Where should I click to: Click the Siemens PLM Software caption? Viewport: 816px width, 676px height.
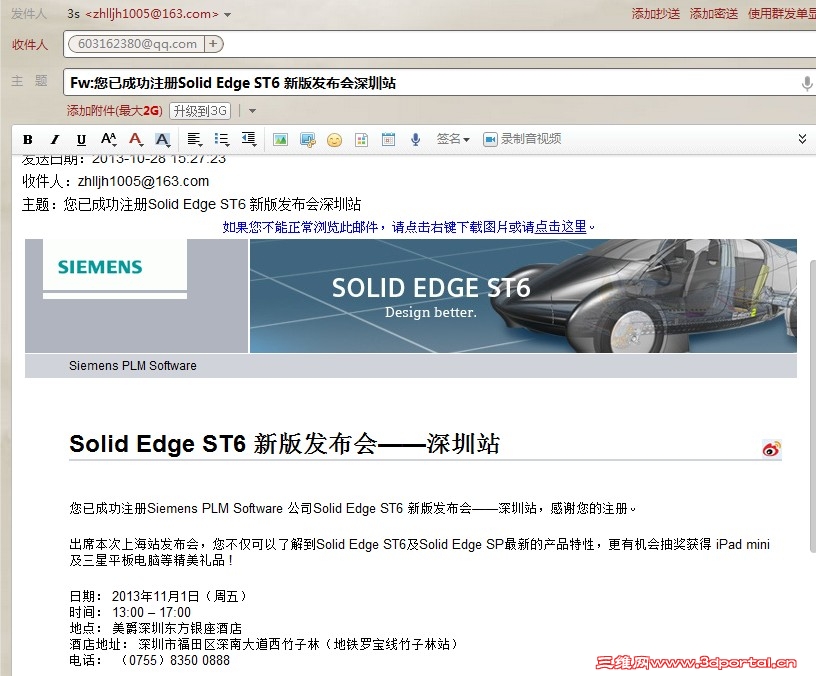(x=133, y=366)
